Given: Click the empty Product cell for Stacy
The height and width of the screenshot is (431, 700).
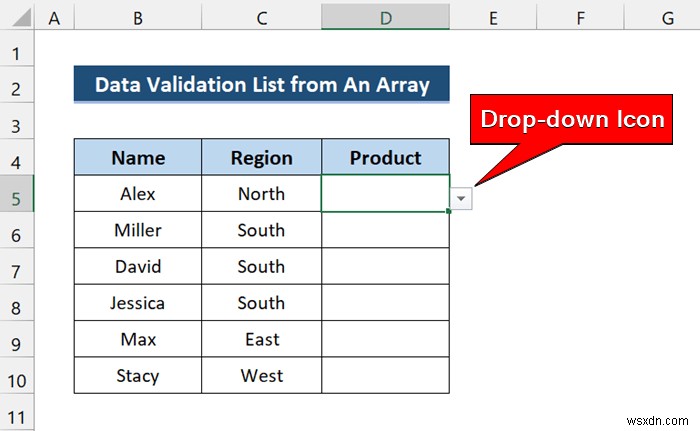Looking at the screenshot, I should (x=385, y=375).
